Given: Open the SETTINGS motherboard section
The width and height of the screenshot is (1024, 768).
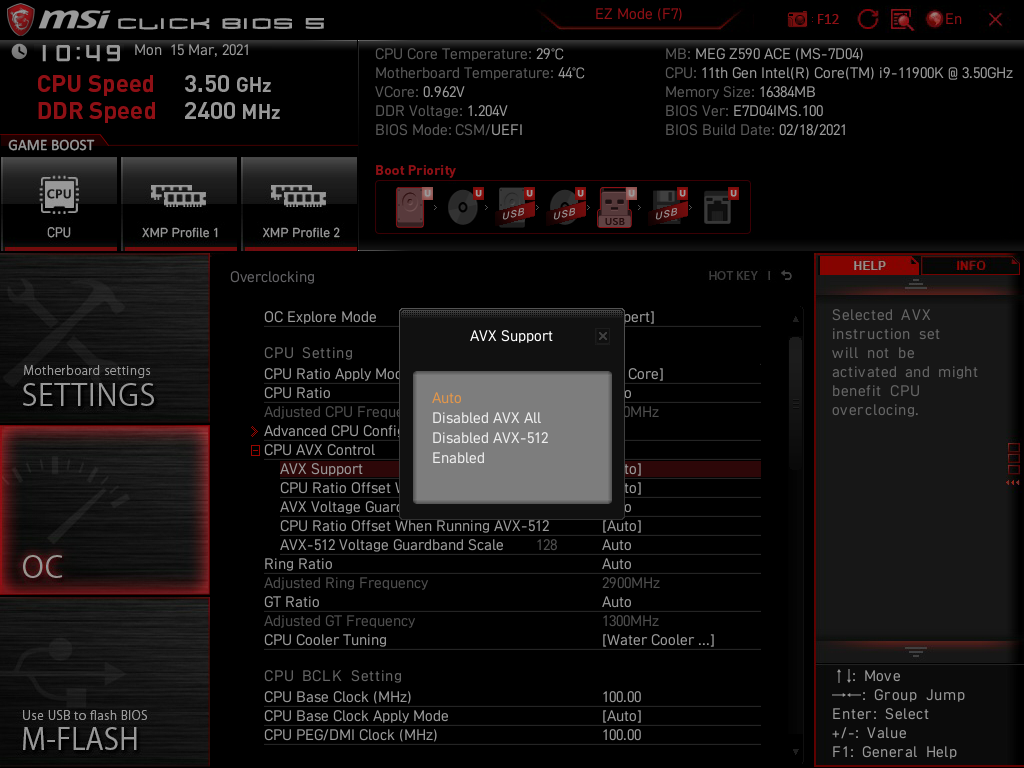Looking at the screenshot, I should click(104, 339).
